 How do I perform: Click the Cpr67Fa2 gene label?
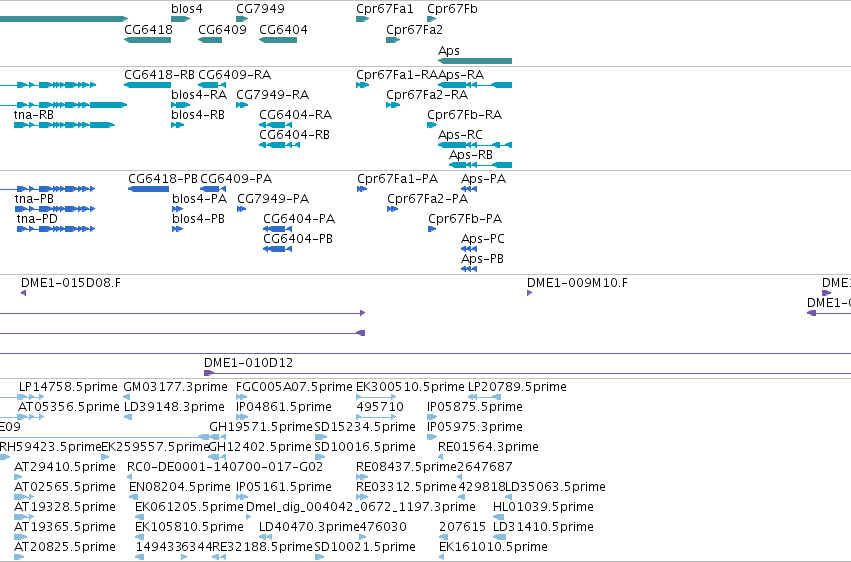[x=414, y=29]
